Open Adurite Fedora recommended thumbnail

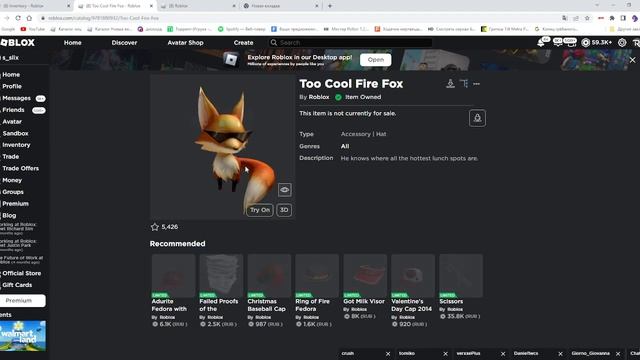(x=173, y=276)
